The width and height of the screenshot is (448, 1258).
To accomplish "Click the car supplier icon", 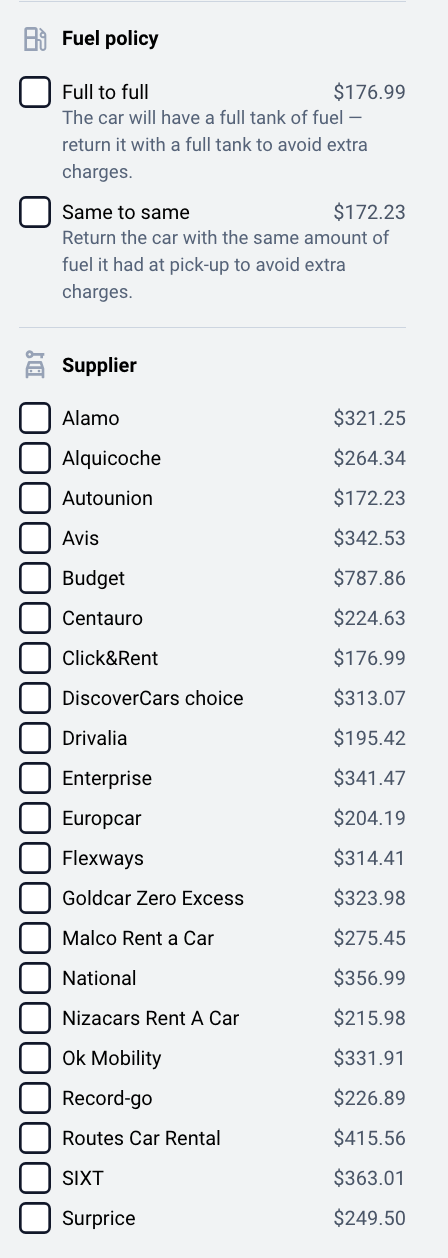I will (35, 365).
